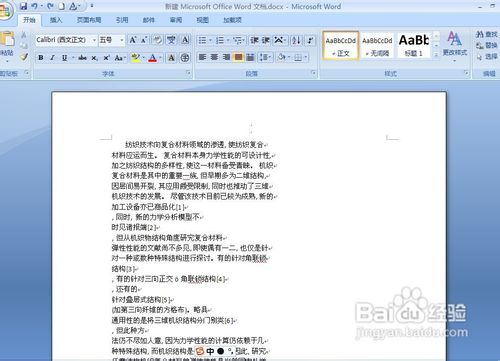The height and width of the screenshot is (361, 500).
Task: Open numbered list dropdown arrow
Action: [228, 40]
